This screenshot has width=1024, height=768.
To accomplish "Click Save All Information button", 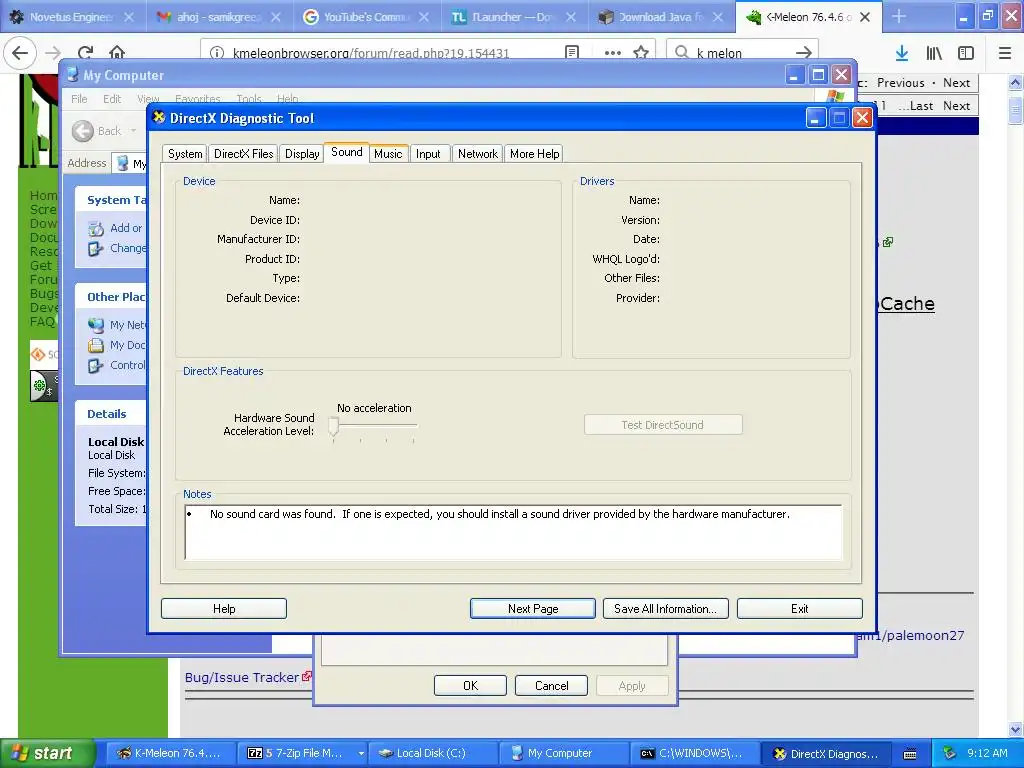I will tap(665, 609).
